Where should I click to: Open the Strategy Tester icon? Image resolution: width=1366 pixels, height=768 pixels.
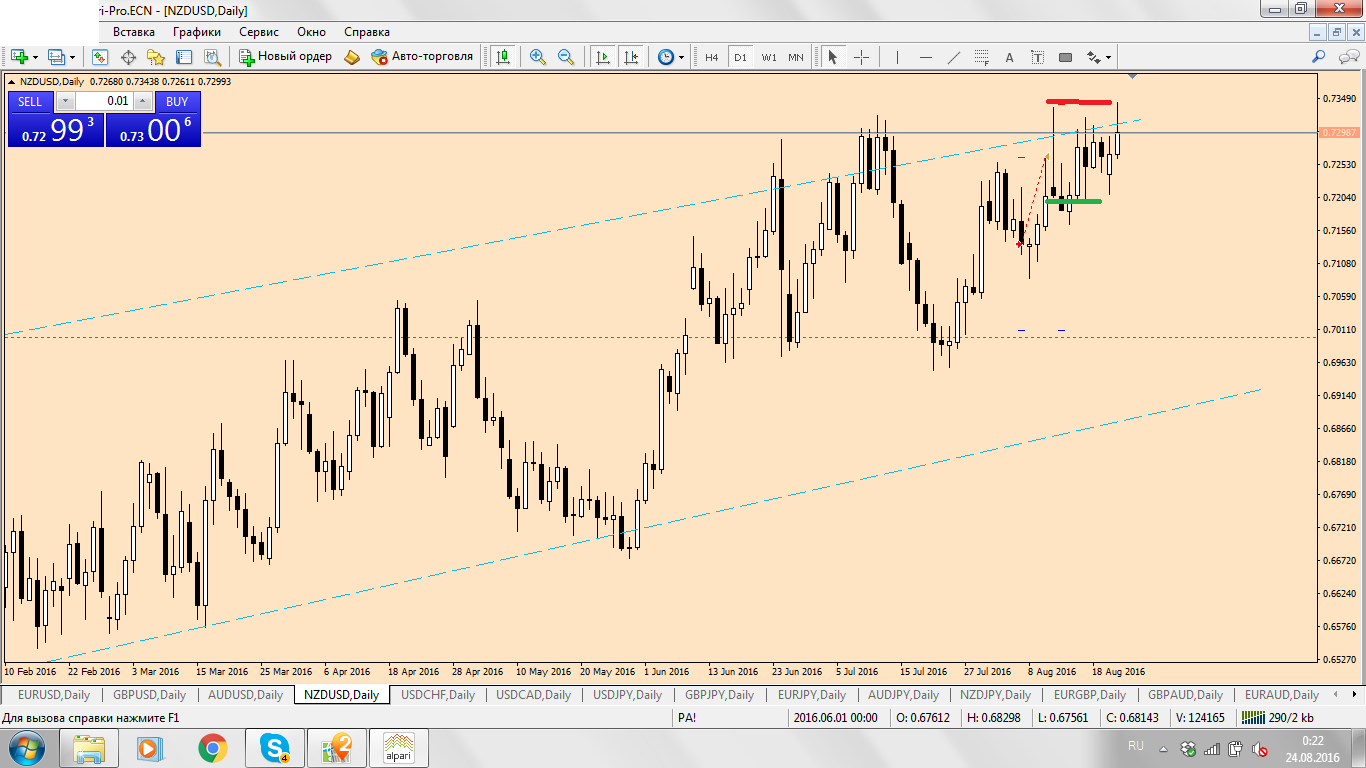click(212, 57)
